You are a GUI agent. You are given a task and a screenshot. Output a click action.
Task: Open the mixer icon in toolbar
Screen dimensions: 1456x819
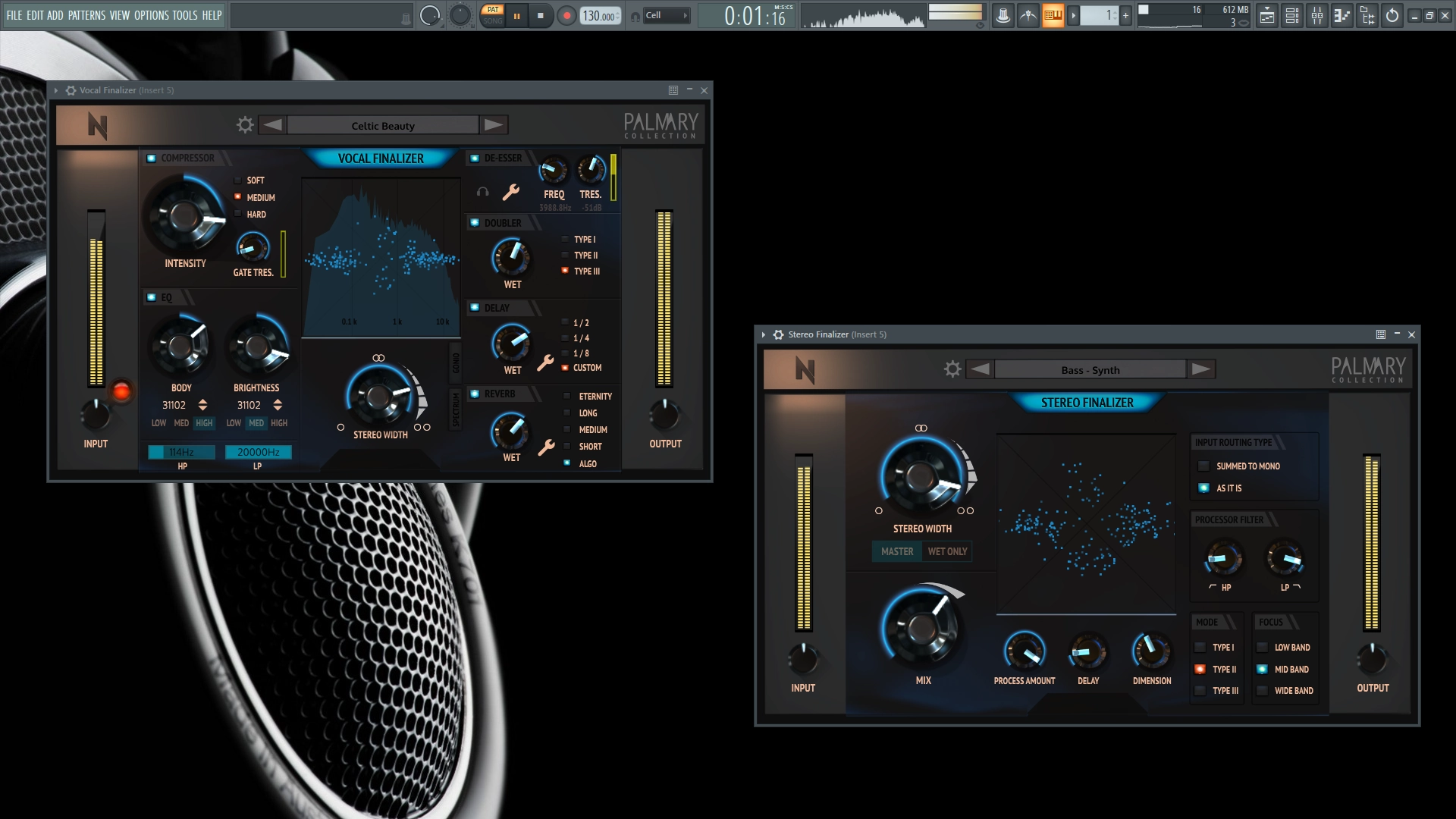pyautogui.click(x=1317, y=15)
